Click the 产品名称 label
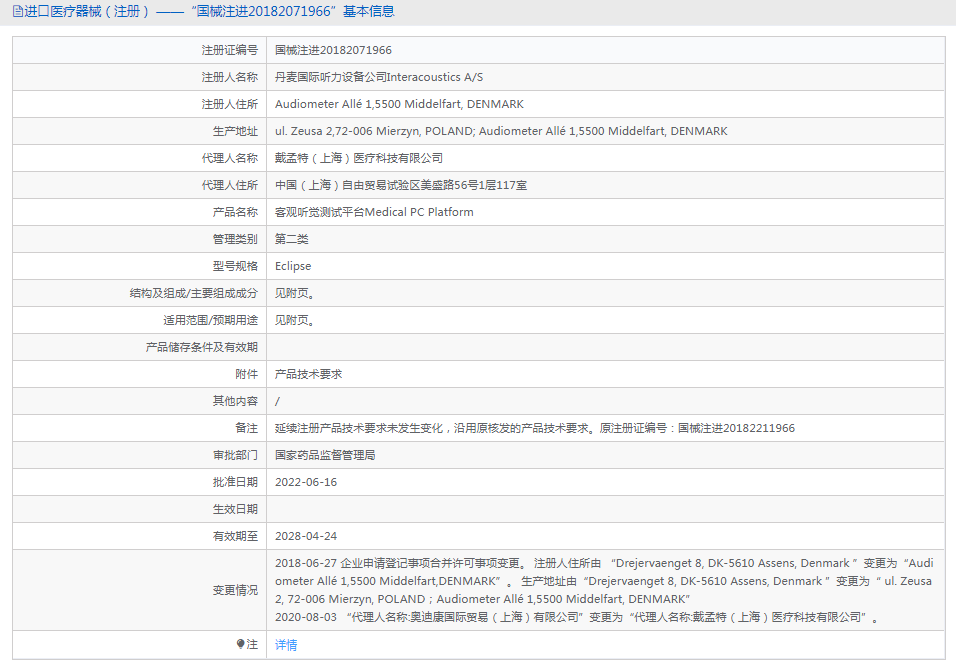 (x=235, y=212)
